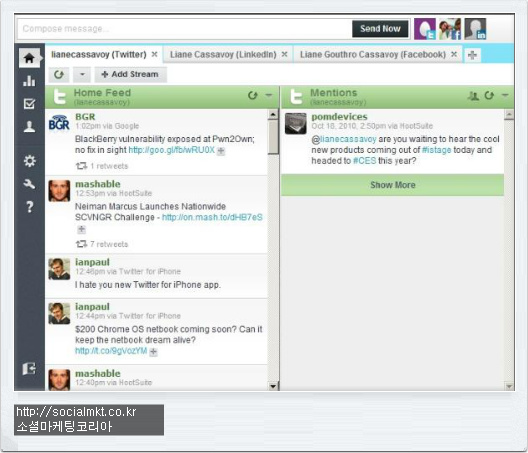This screenshot has width=528, height=453.
Task: Click ianpaul avatar on 12:46pm tweet
Action: point(59,269)
